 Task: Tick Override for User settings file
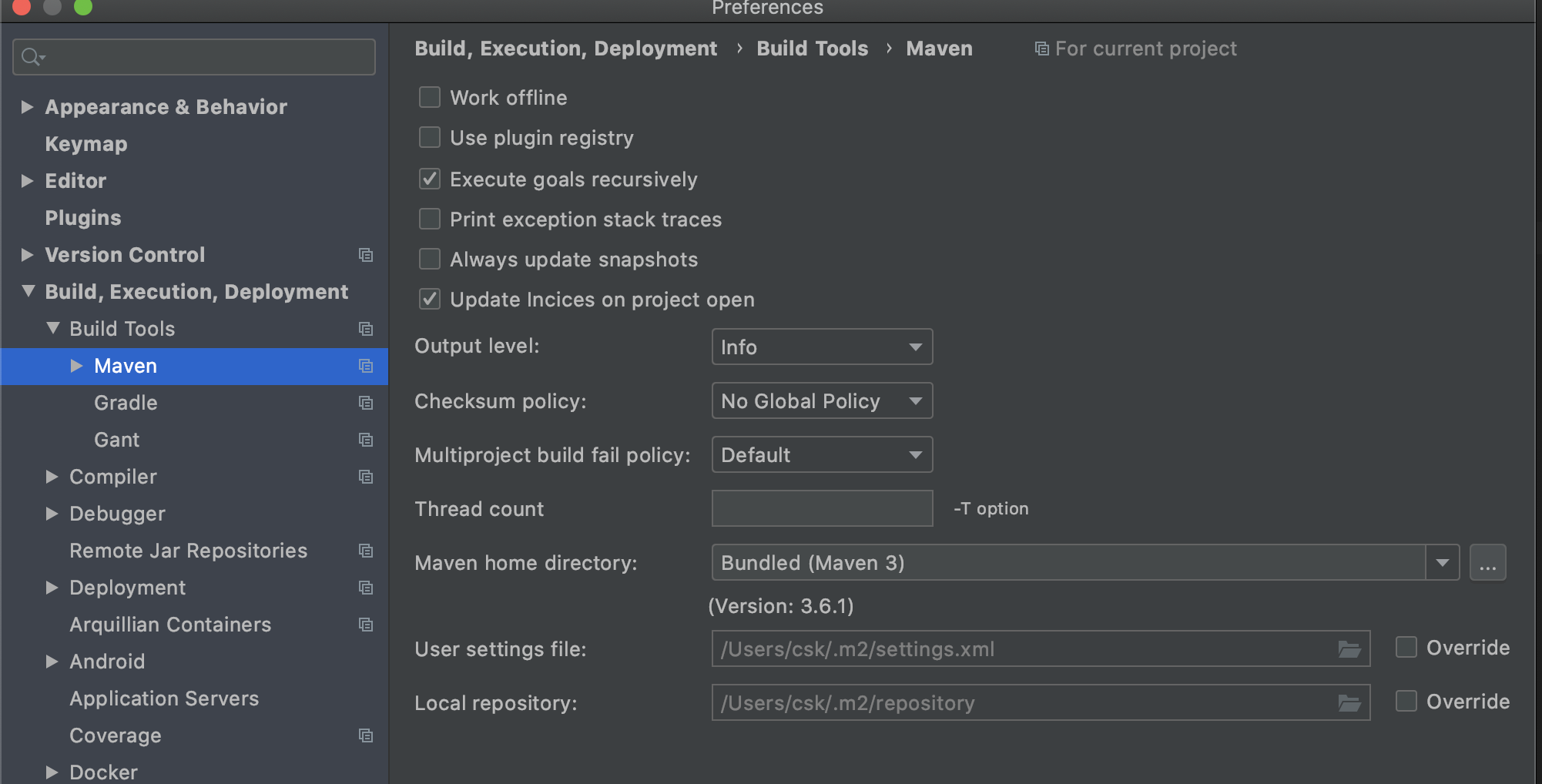click(x=1406, y=647)
